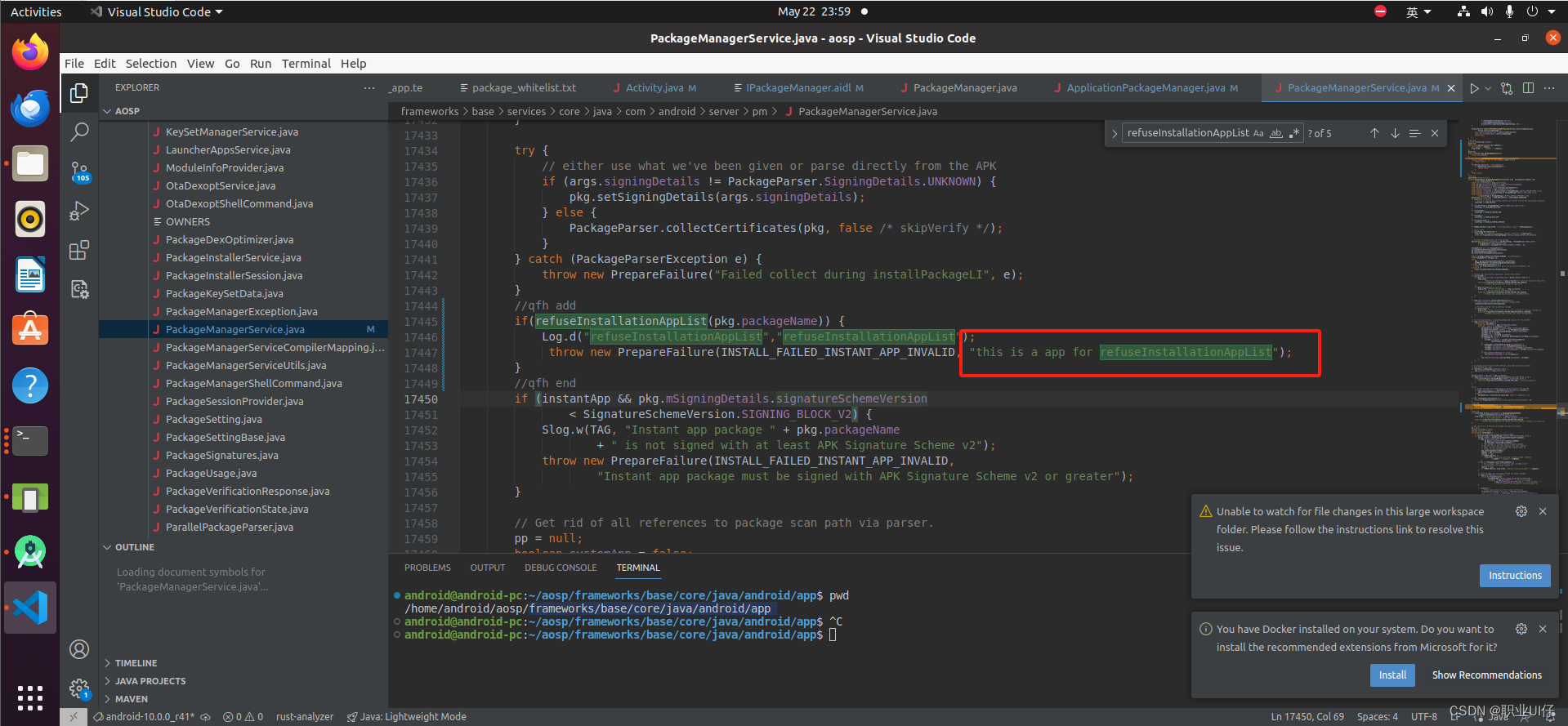Viewport: 1568px width, 726px height.
Task: Open Explorer views and more actions menu
Action: (369, 88)
